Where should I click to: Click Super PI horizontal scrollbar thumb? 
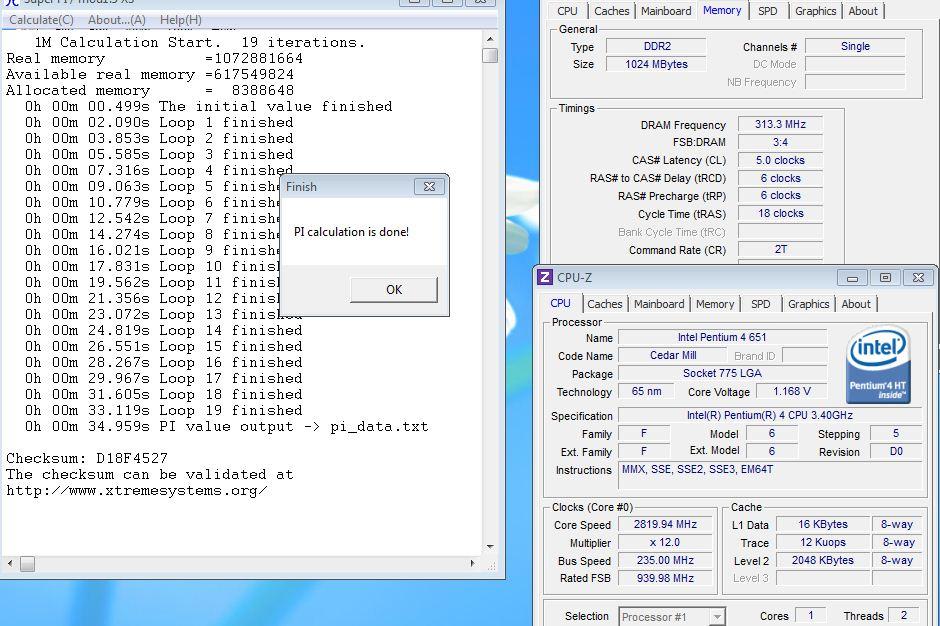coord(27,564)
